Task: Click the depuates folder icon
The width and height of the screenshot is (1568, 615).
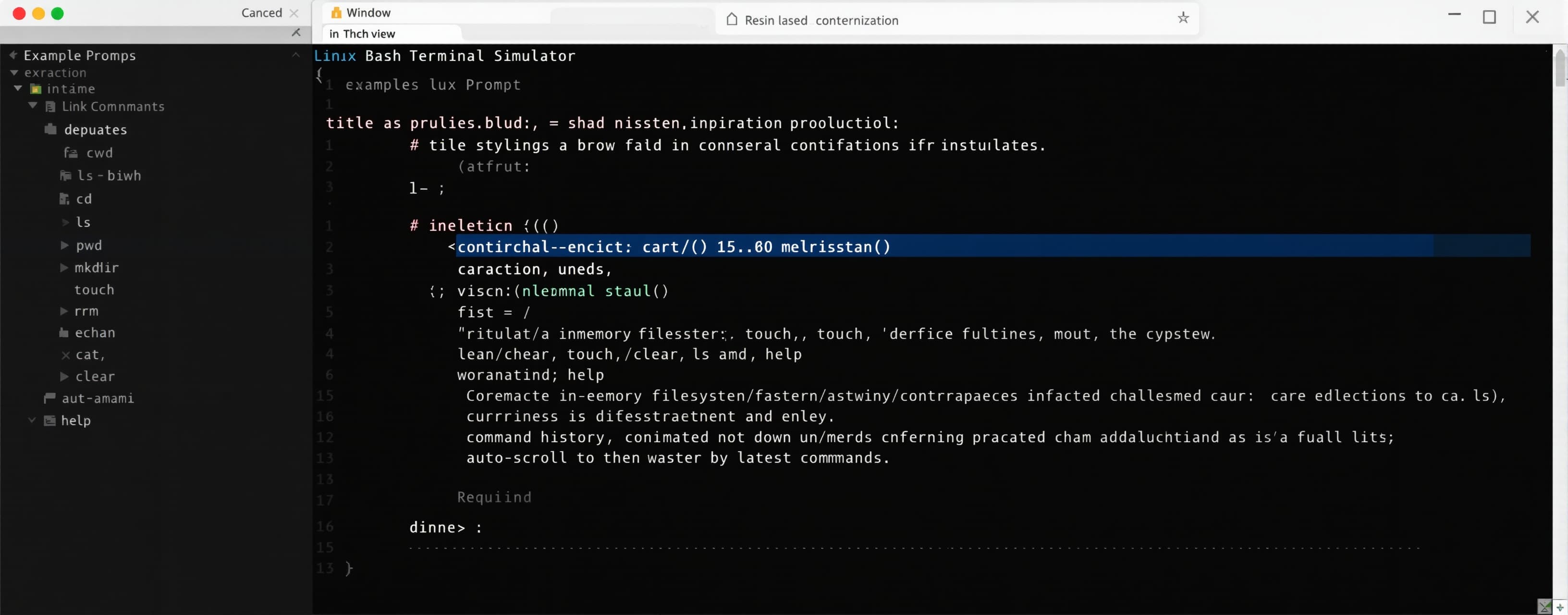Action: pyautogui.click(x=51, y=129)
